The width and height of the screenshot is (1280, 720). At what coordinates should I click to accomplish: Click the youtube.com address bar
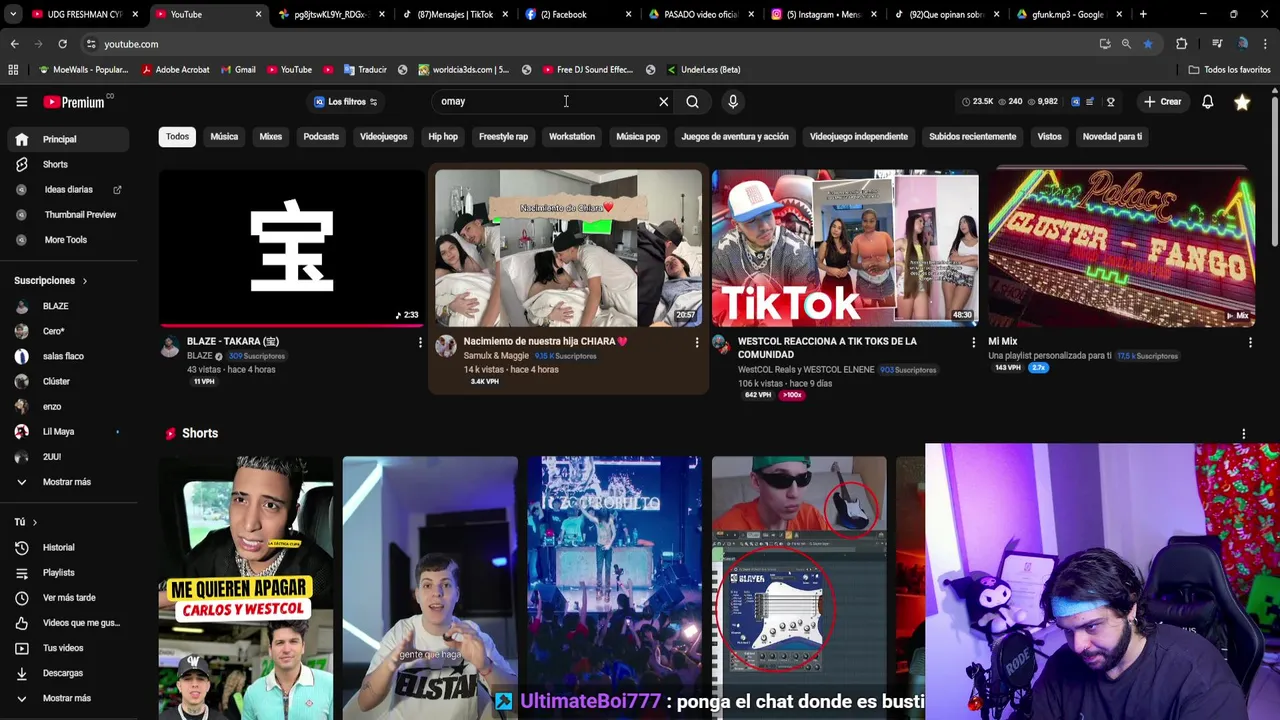click(x=590, y=44)
